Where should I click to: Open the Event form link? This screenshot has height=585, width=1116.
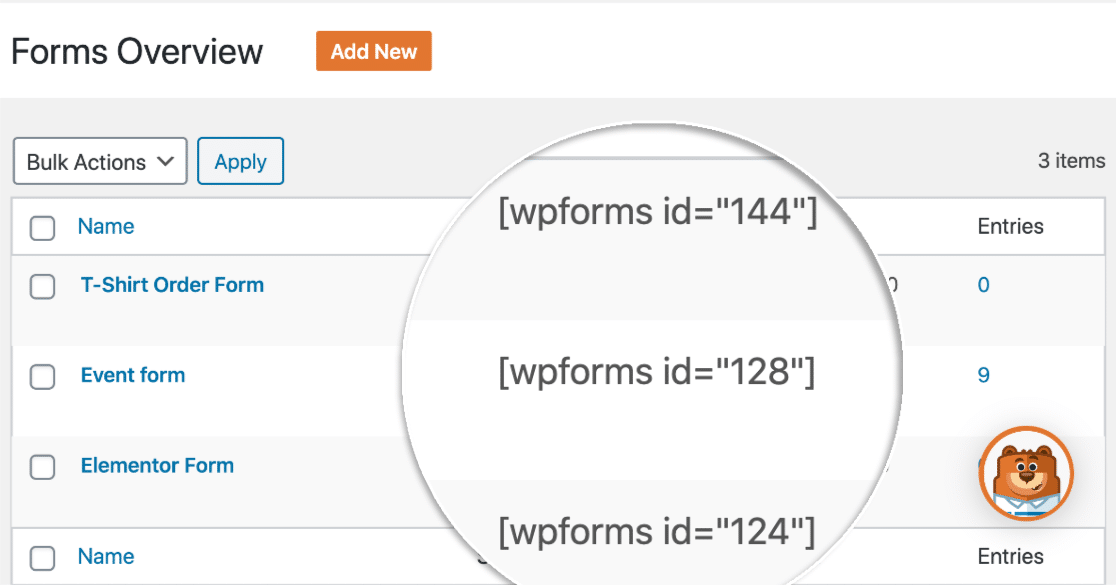pos(133,375)
